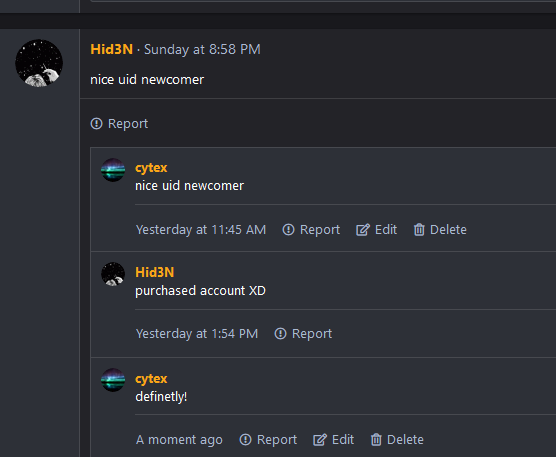
Task: Click the A moment ago timestamp
Action: point(179,440)
